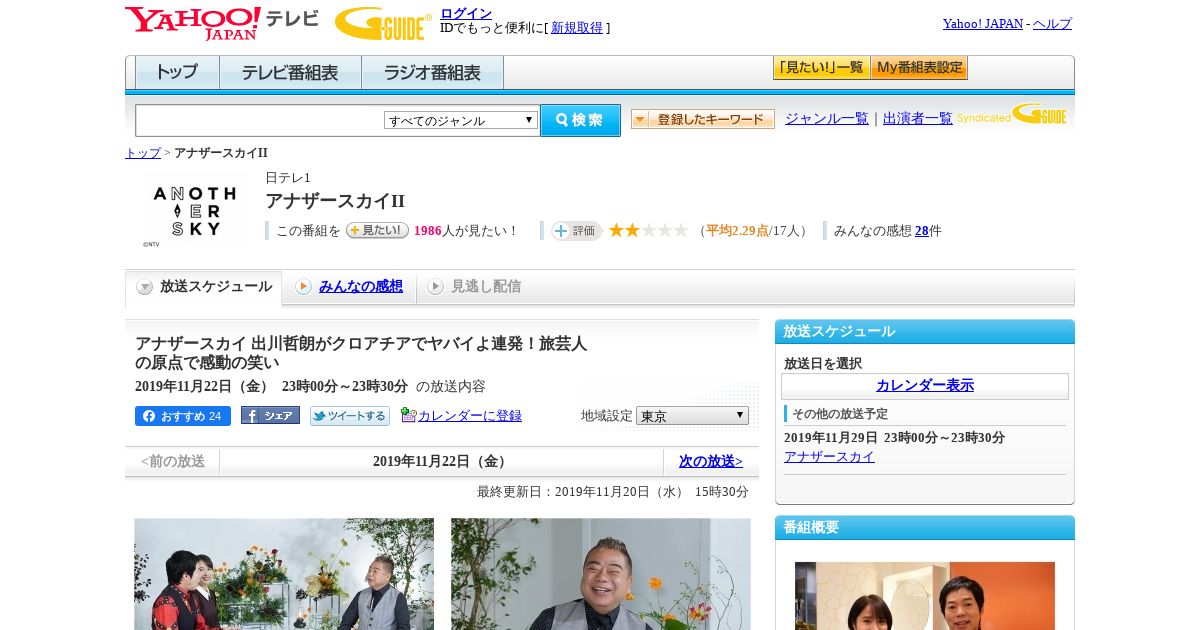Select the トップ navigation tab

(177, 73)
